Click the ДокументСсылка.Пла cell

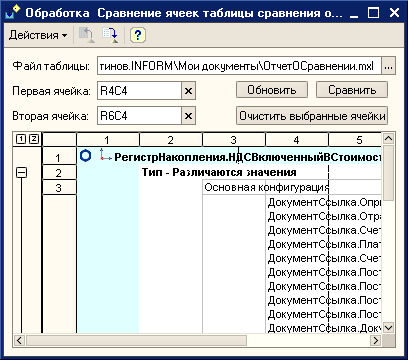tap(324, 244)
